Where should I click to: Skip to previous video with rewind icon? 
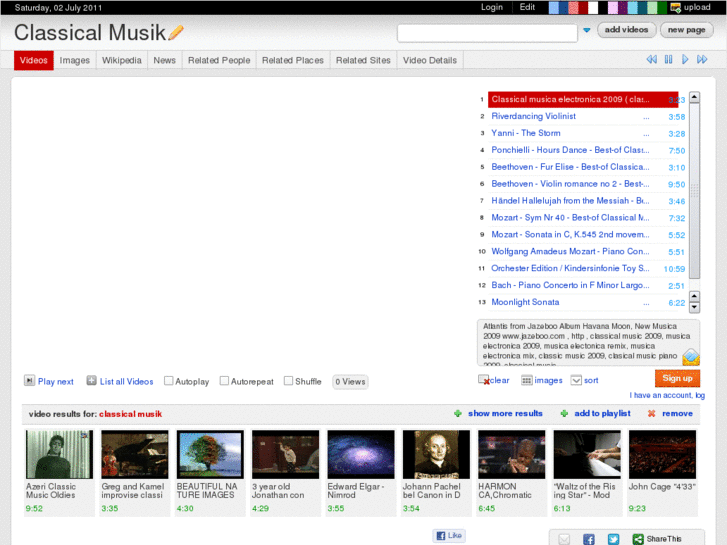click(651, 59)
